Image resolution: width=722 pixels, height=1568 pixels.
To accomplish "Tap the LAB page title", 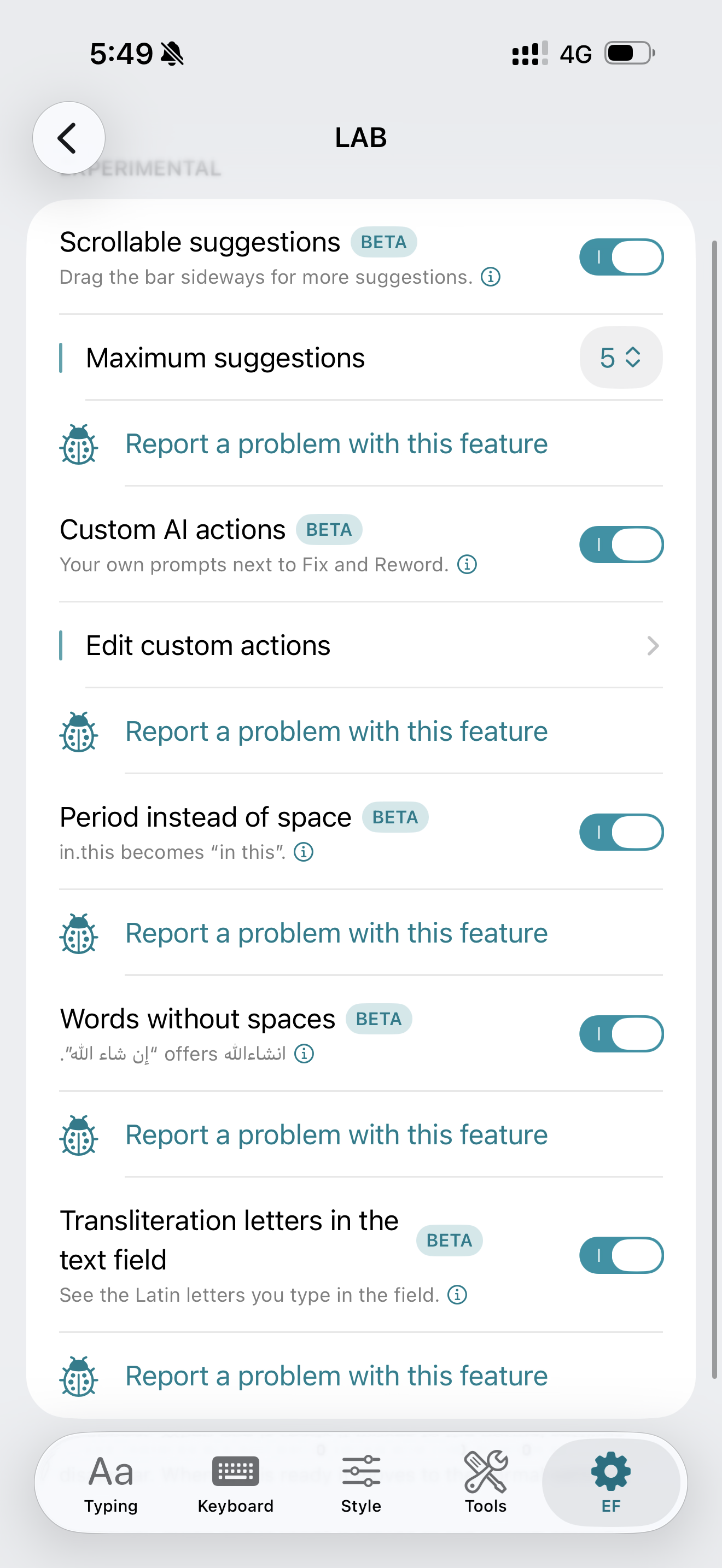I will tap(361, 138).
